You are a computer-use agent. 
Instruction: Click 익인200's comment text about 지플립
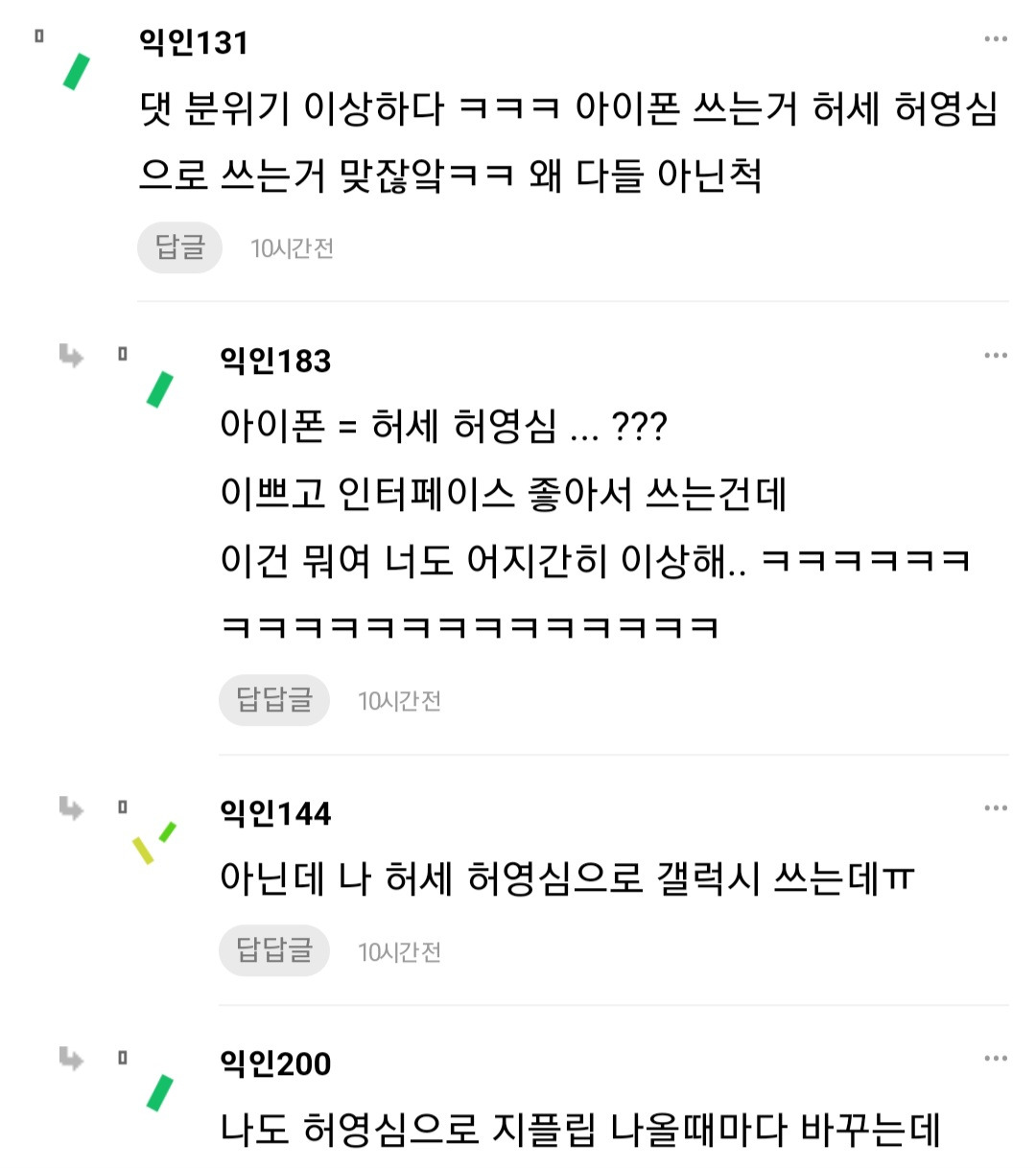pyautogui.click(x=579, y=1129)
